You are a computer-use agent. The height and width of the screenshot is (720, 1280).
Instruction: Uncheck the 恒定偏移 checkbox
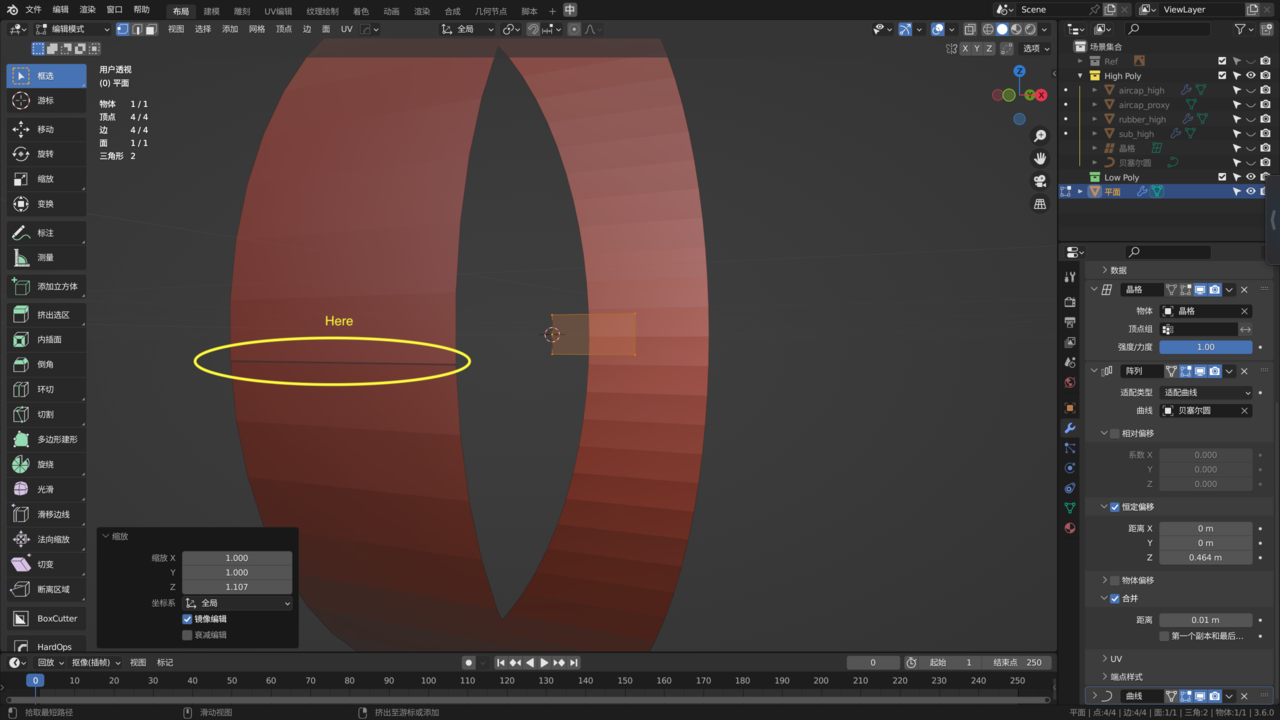[x=1115, y=507]
